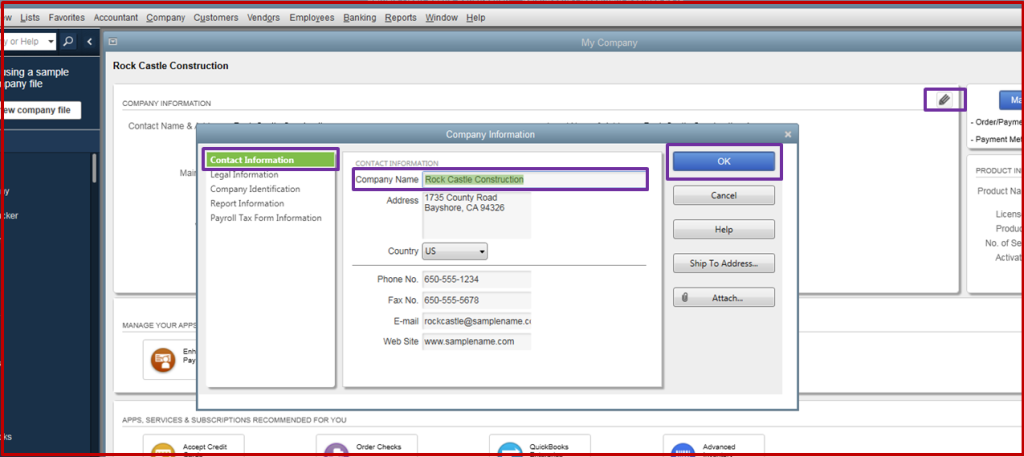Image resolution: width=1024 pixels, height=457 pixels.
Task: Open the Help menu
Action: 476,18
